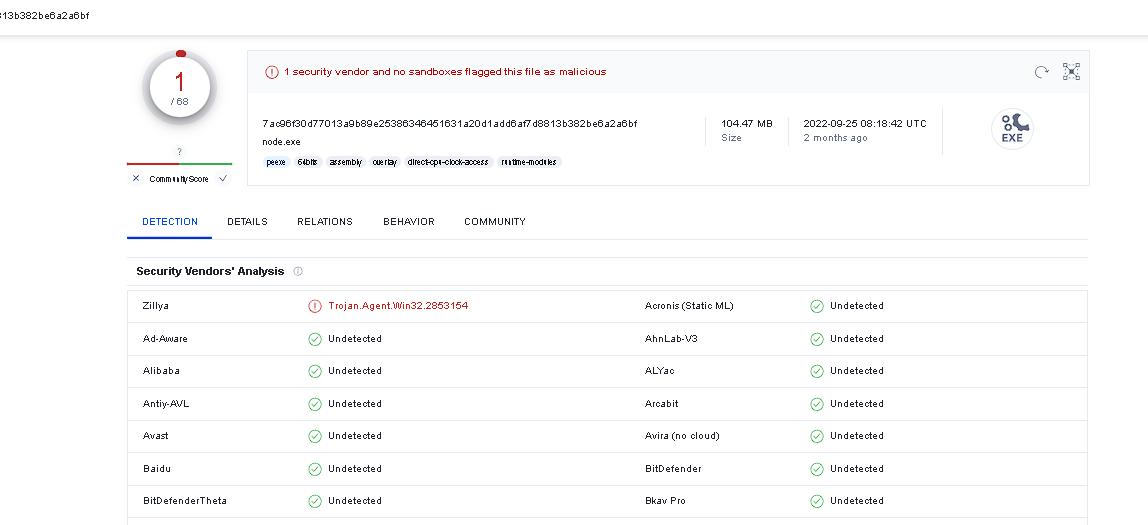Click the runtime-modules tag

point(530,162)
